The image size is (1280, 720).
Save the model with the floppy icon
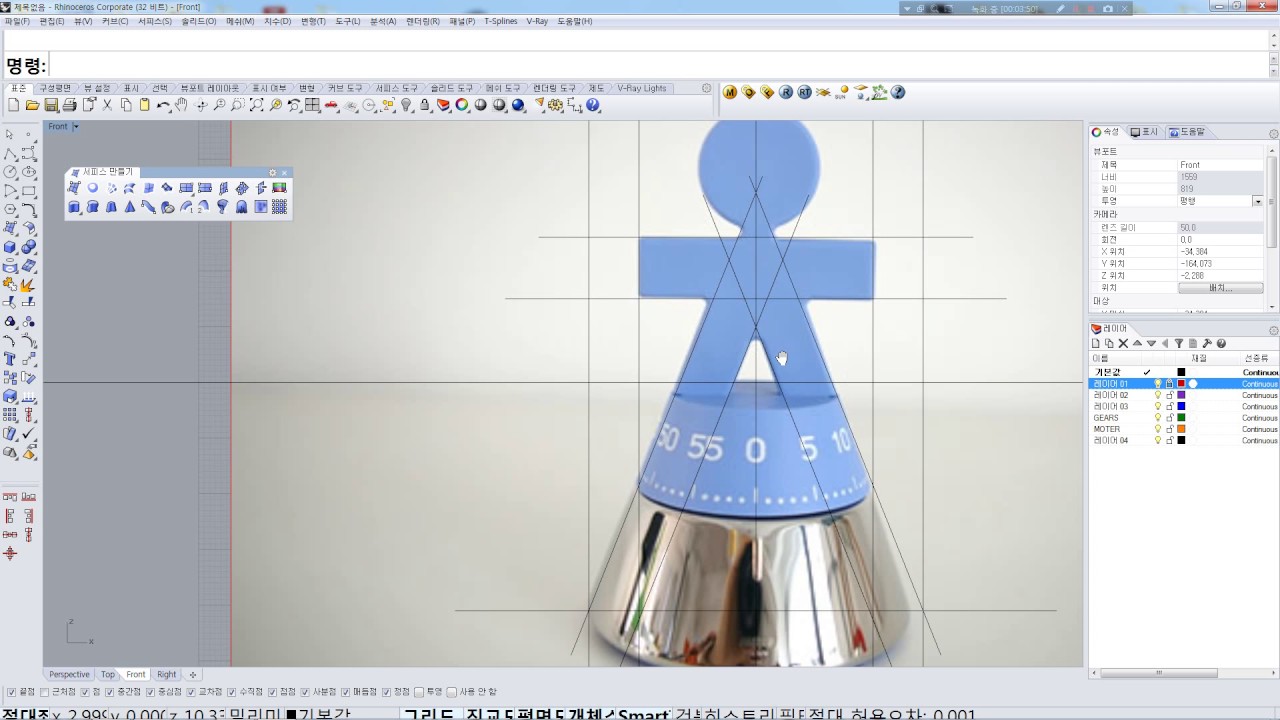(51, 105)
